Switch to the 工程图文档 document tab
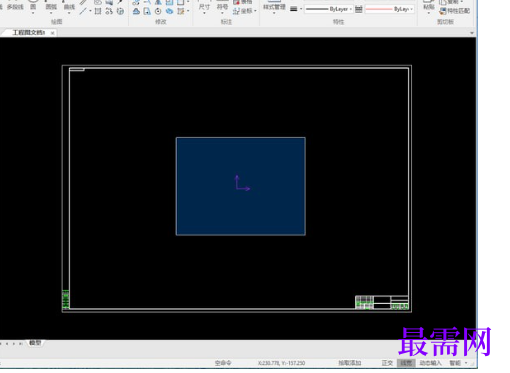 click(29, 33)
